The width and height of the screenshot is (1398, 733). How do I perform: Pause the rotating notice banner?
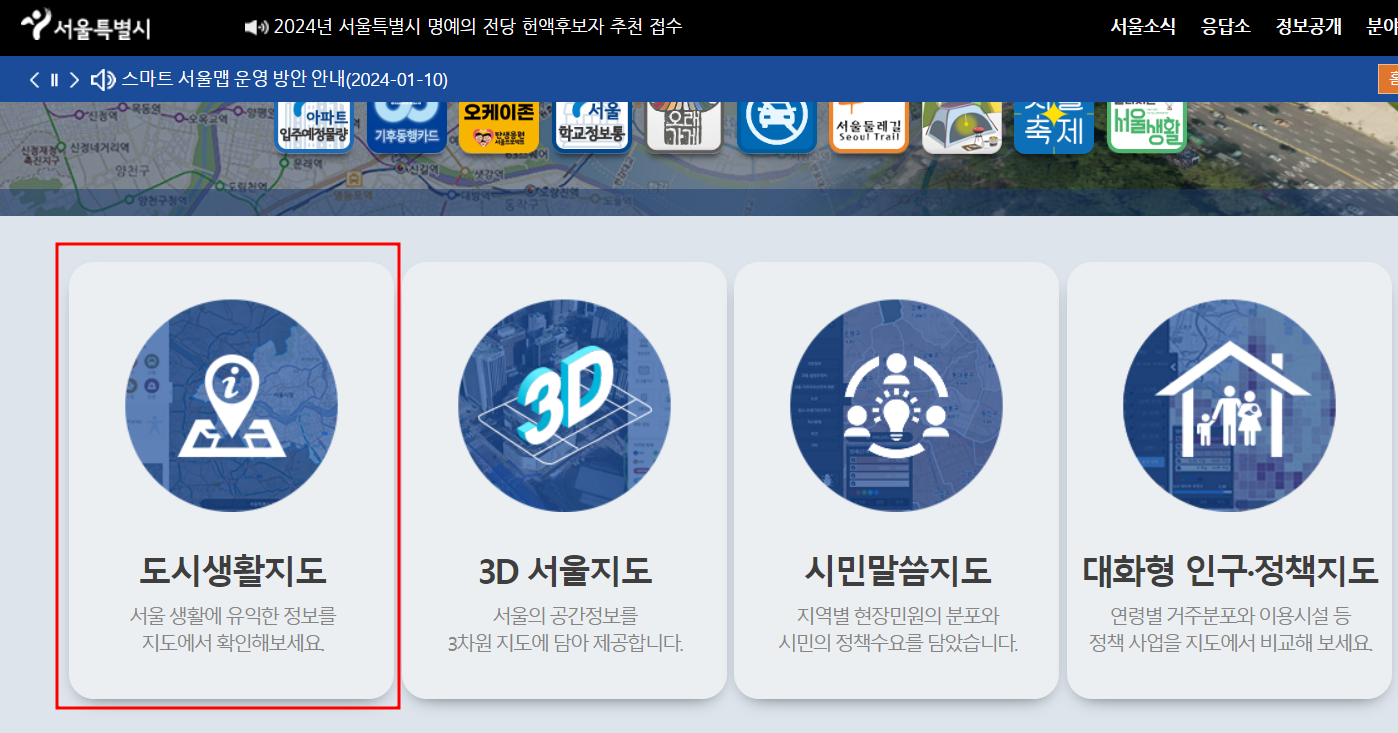(x=54, y=79)
